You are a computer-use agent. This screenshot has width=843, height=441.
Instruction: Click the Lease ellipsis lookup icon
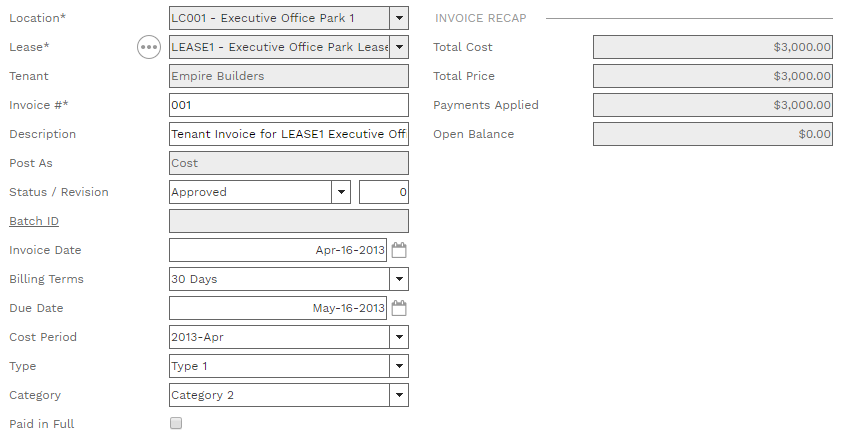pyautogui.click(x=149, y=47)
